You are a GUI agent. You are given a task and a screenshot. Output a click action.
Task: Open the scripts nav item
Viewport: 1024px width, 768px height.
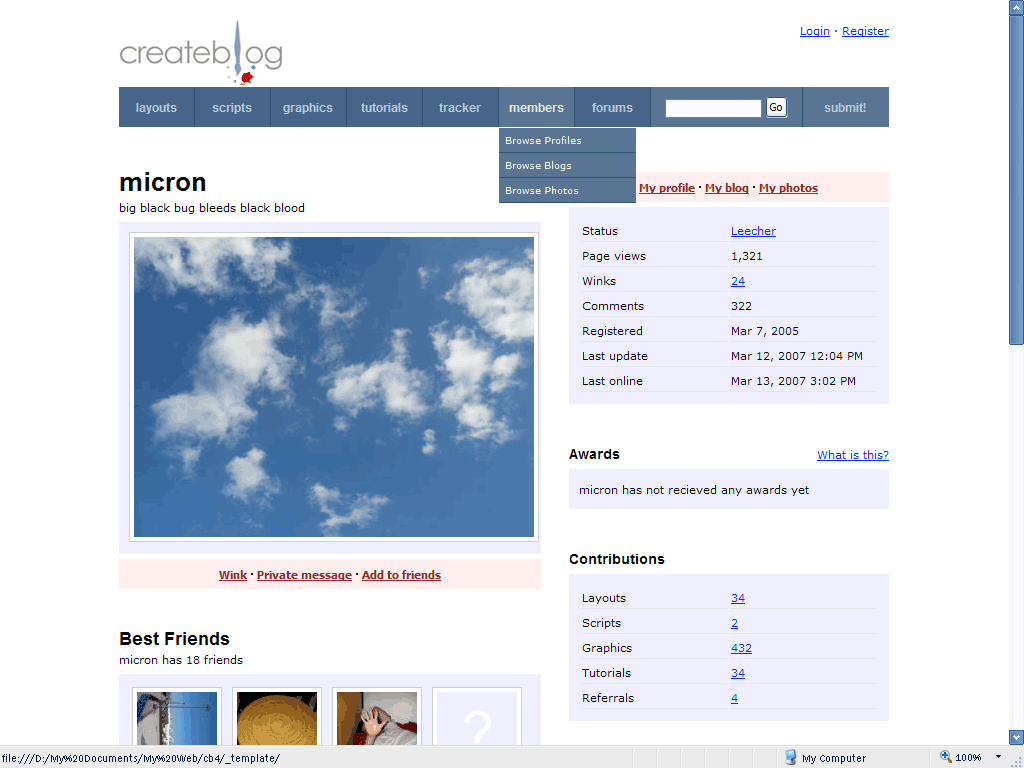(232, 108)
